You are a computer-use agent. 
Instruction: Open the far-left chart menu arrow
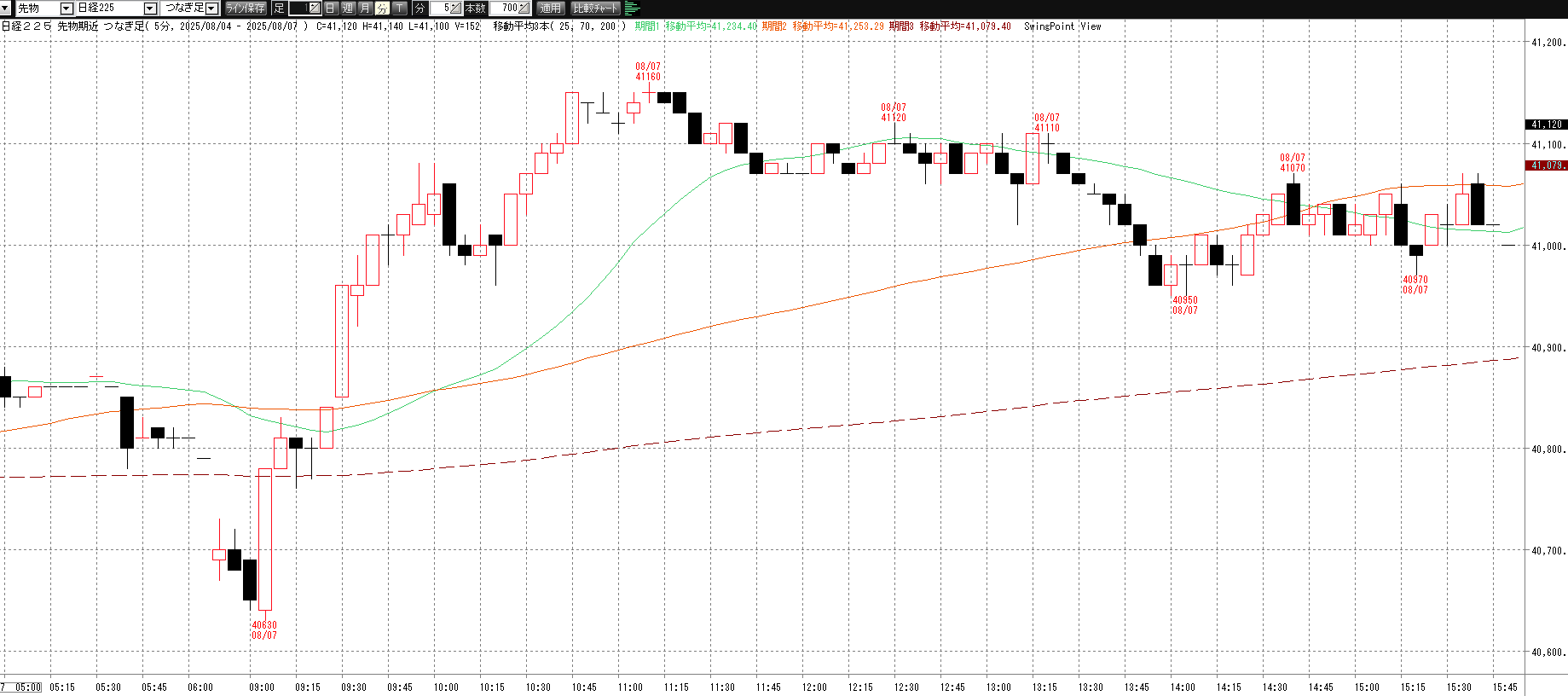7,8
